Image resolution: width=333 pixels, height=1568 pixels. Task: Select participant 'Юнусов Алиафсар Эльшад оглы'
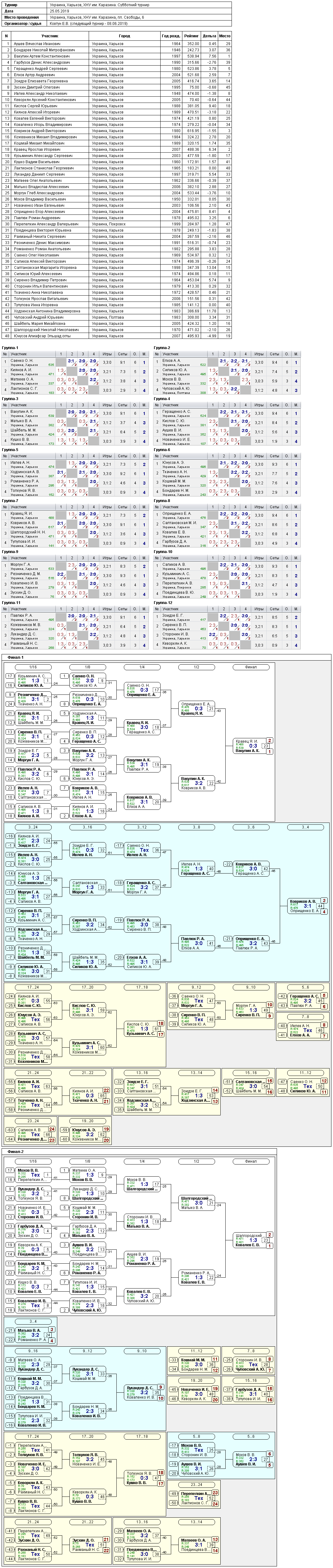43,336
